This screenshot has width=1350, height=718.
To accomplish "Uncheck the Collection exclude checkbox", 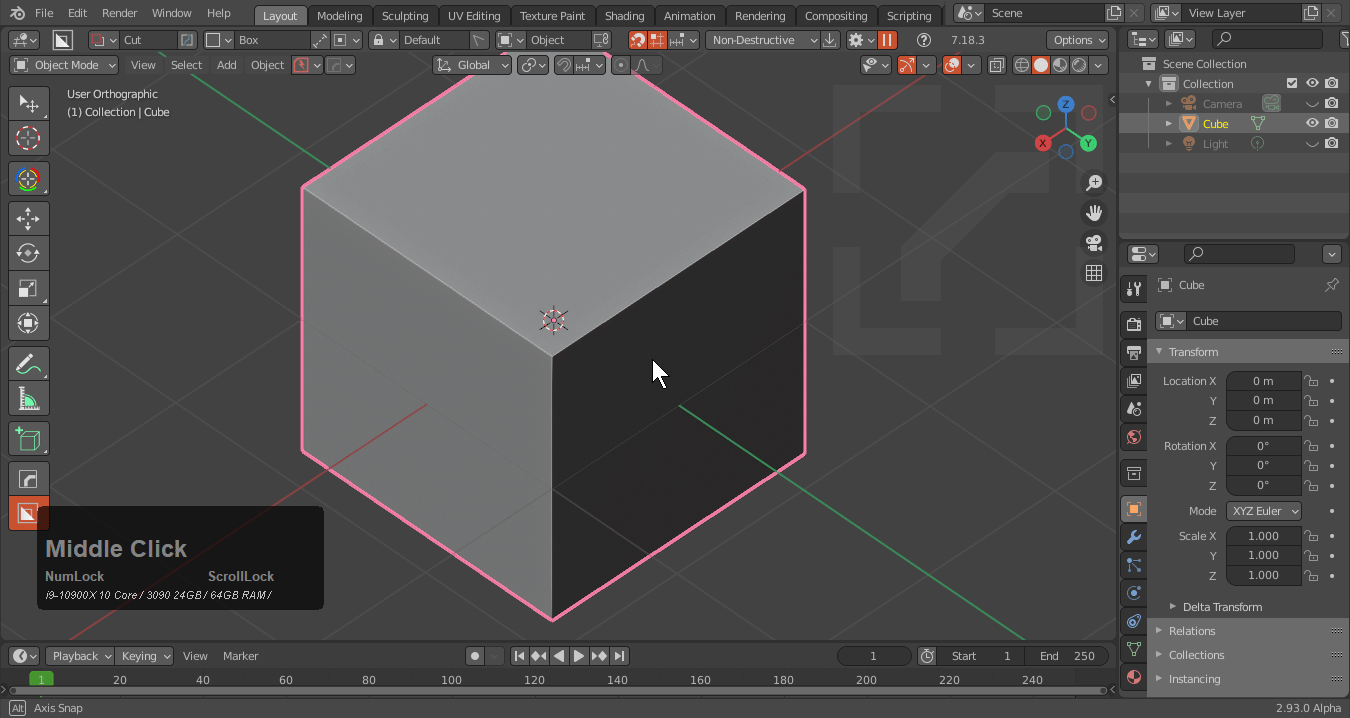I will pos(1292,84).
